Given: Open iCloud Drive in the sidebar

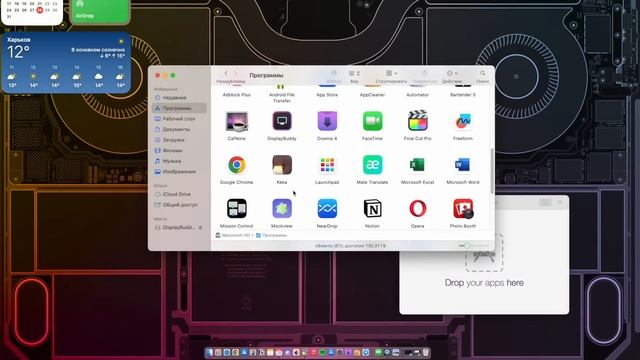Looking at the screenshot, I should click(x=179, y=194).
